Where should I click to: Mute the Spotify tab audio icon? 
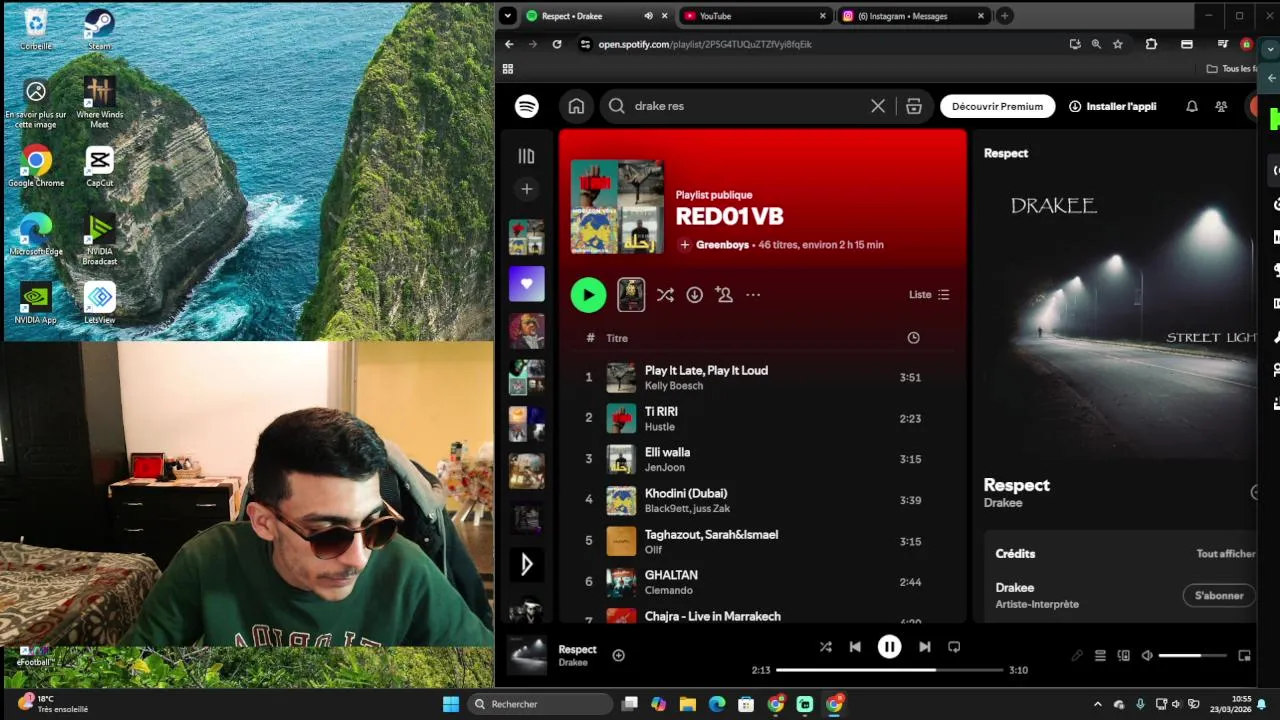(648, 16)
